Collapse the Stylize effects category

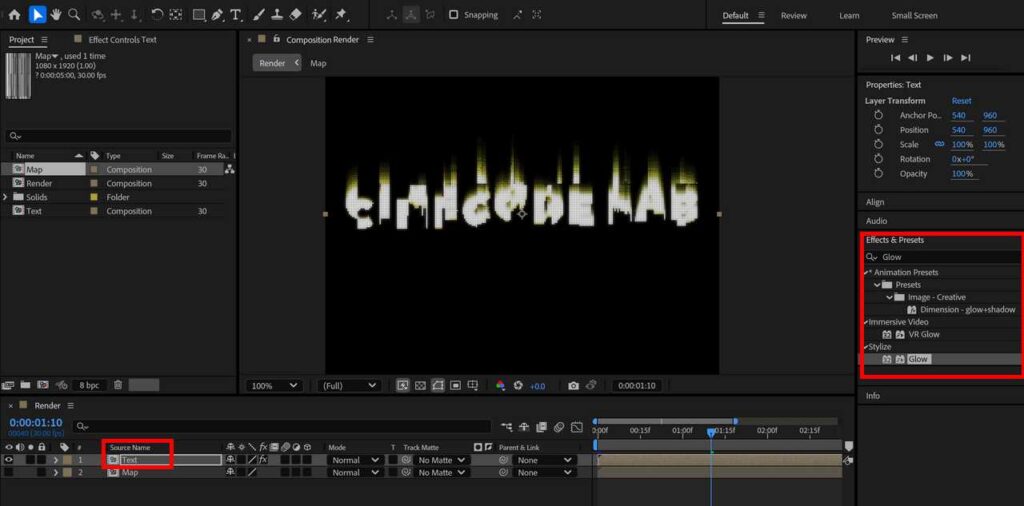tap(865, 347)
